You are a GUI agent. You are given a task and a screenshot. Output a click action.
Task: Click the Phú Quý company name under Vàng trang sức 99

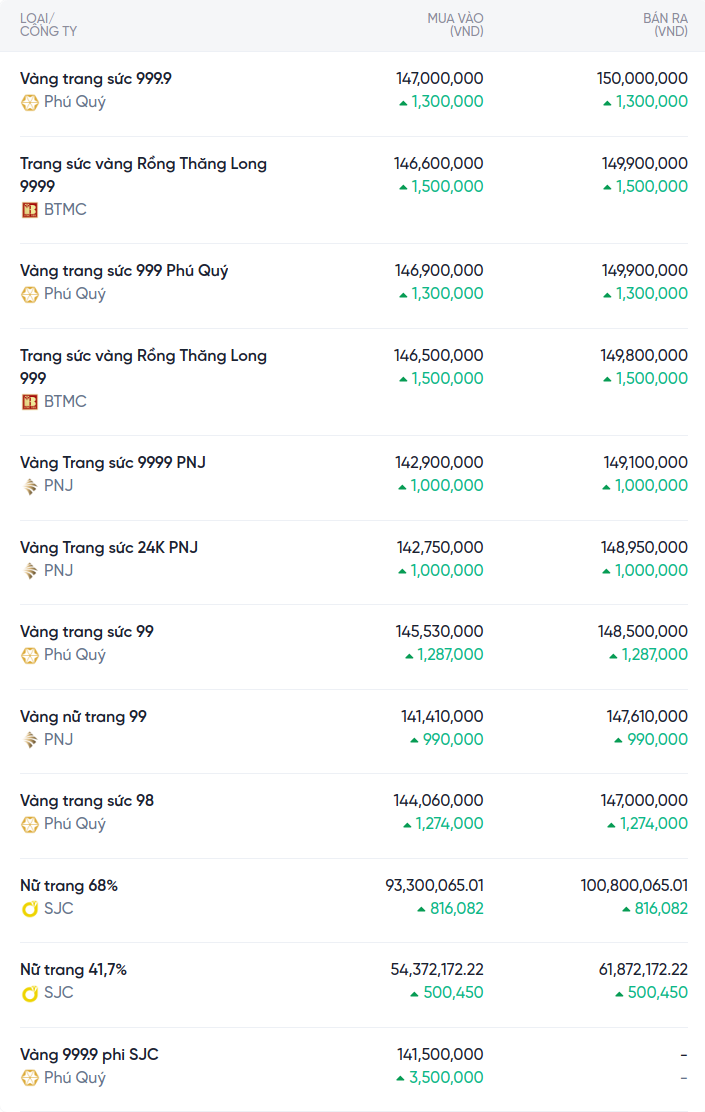point(74,655)
